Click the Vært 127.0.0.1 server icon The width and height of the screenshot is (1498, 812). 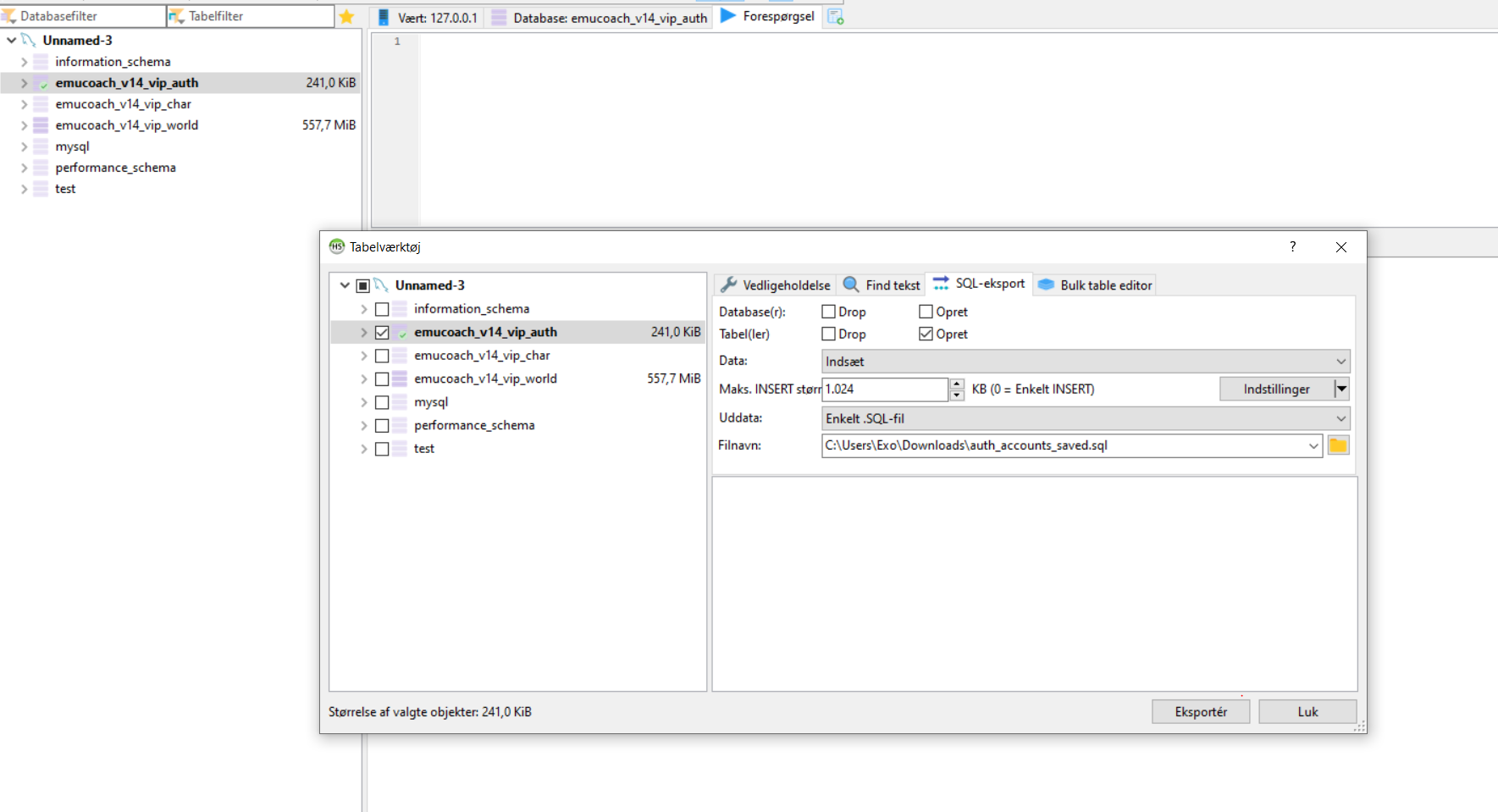click(x=384, y=17)
